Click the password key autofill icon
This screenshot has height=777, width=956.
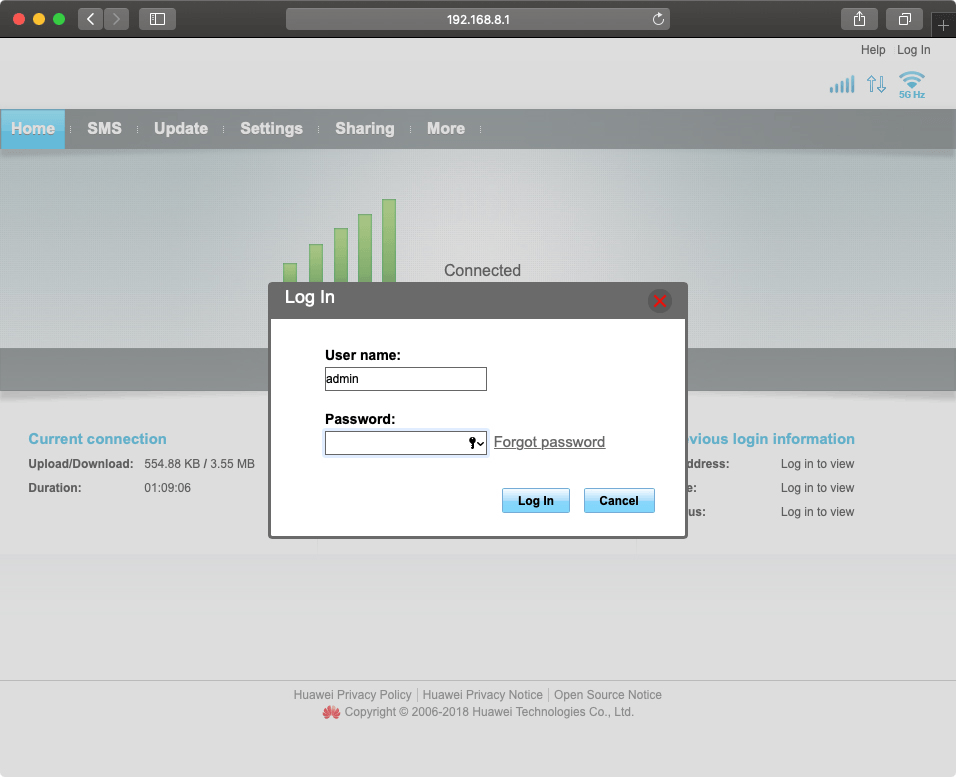tap(475, 443)
